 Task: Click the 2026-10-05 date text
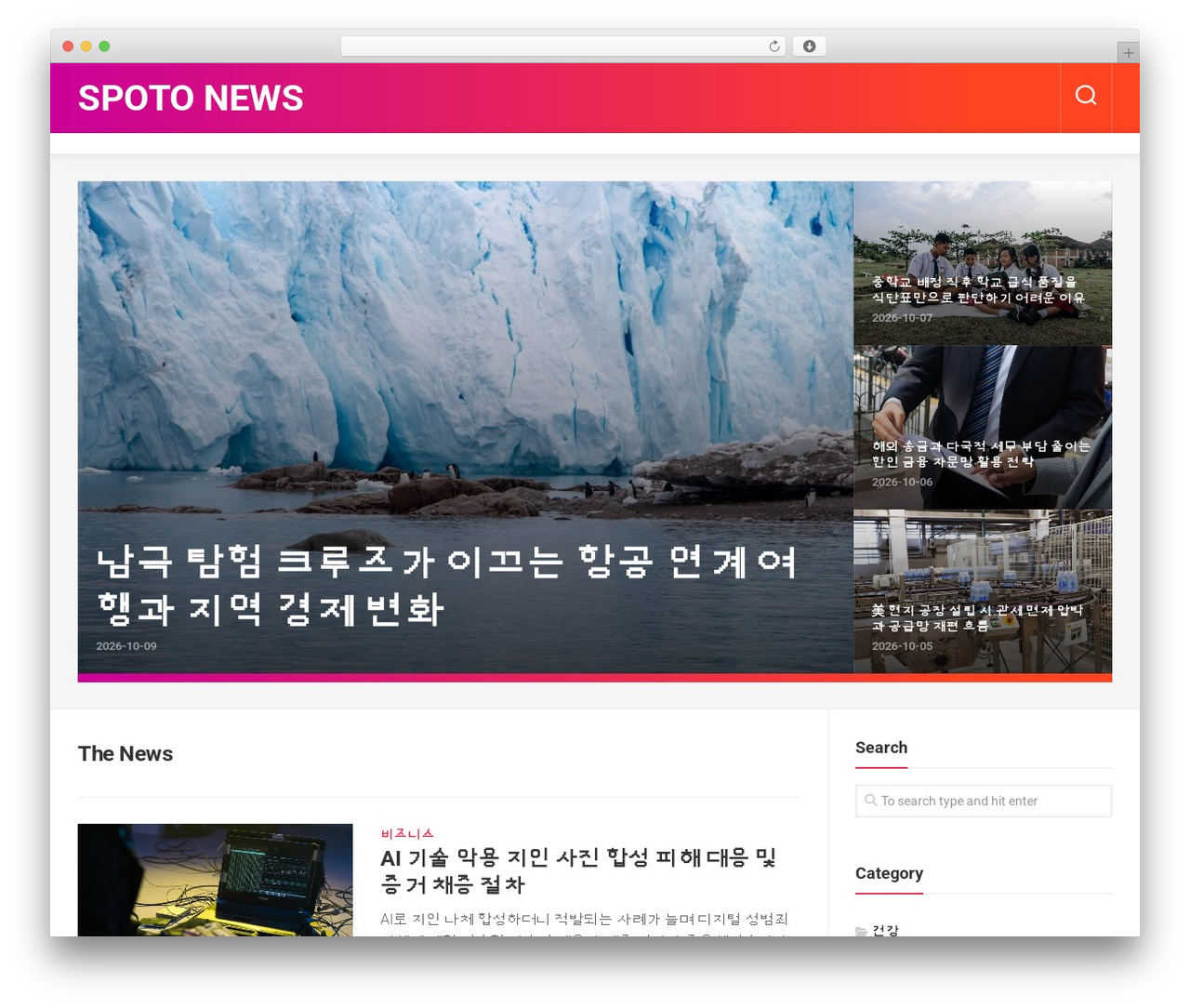(902, 646)
